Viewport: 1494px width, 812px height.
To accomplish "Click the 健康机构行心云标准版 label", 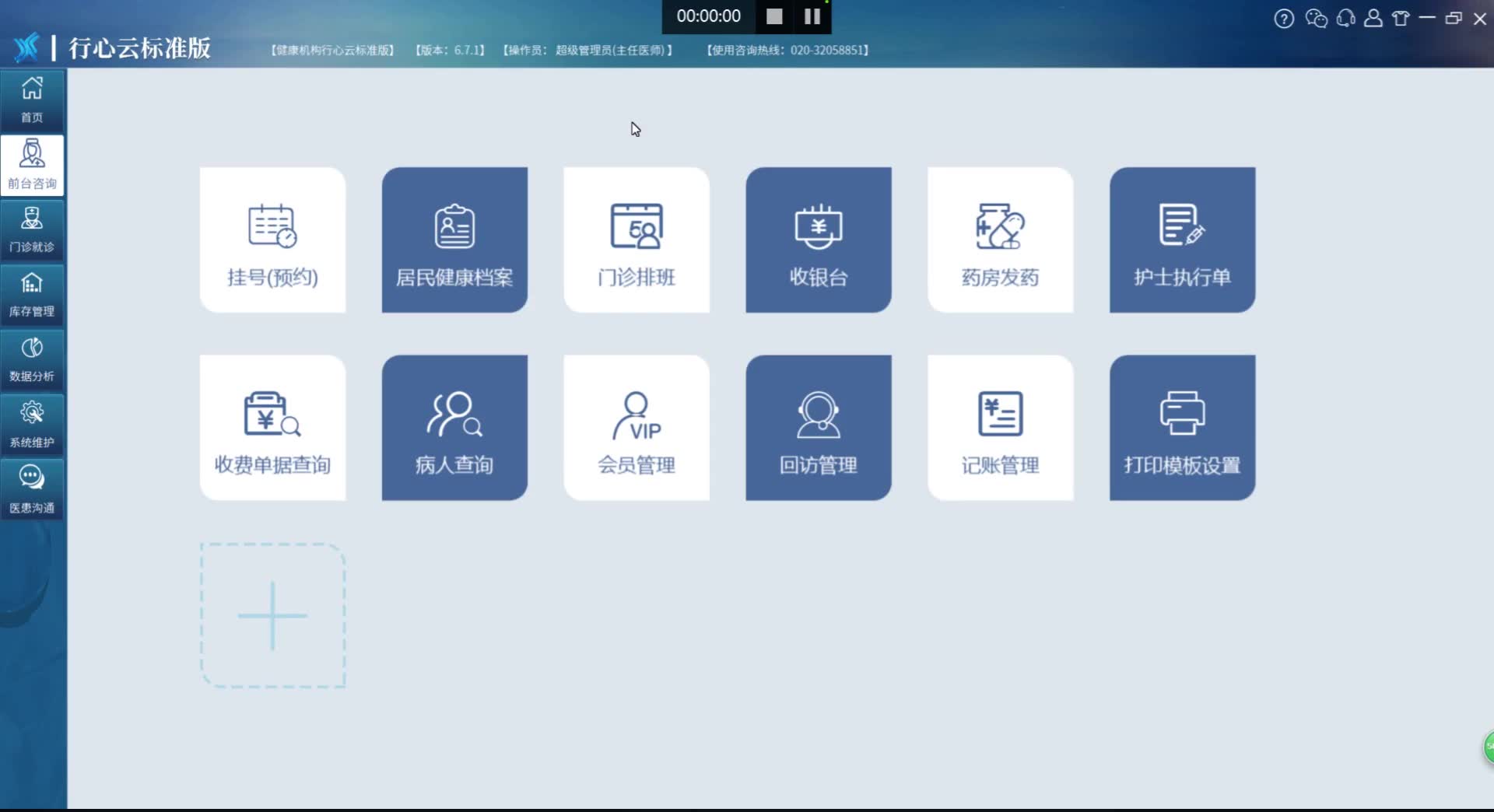I will (332, 50).
